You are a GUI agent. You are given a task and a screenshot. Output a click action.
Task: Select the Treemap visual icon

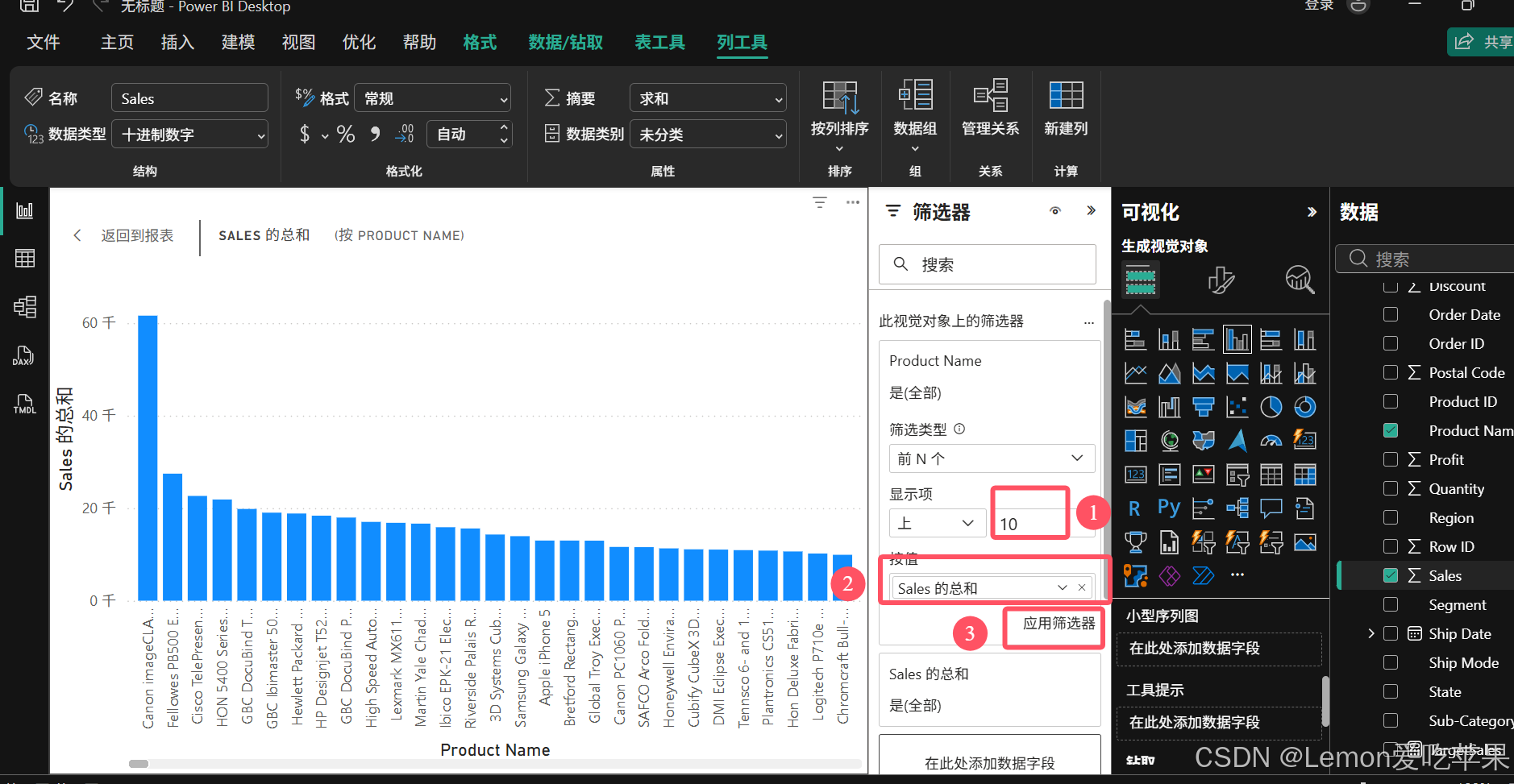(x=1135, y=441)
